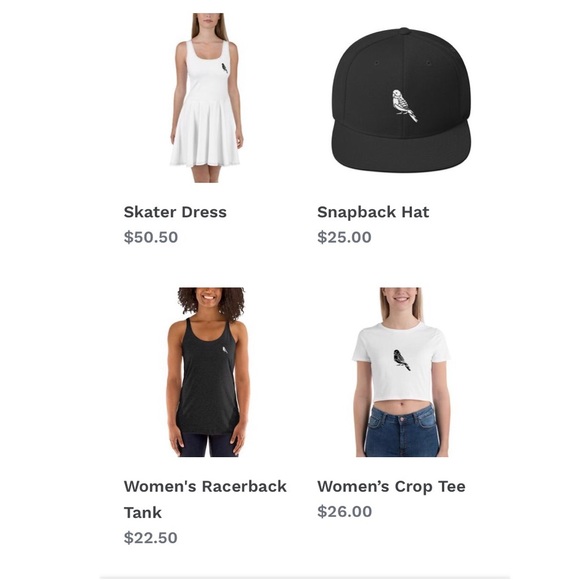Select the $25.00 price under Snapback Hat

(344, 237)
